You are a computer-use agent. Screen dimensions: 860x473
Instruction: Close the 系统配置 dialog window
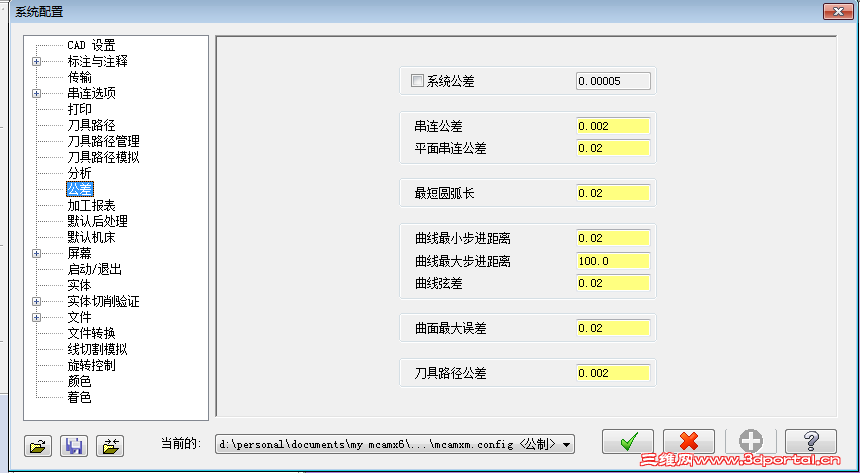coord(838,11)
